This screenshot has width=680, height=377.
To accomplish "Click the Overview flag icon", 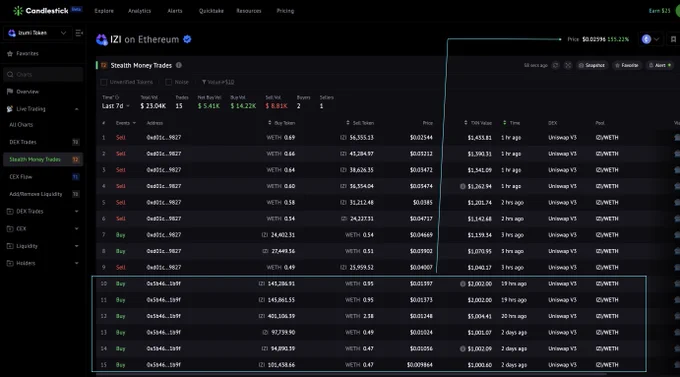I will point(10,92).
